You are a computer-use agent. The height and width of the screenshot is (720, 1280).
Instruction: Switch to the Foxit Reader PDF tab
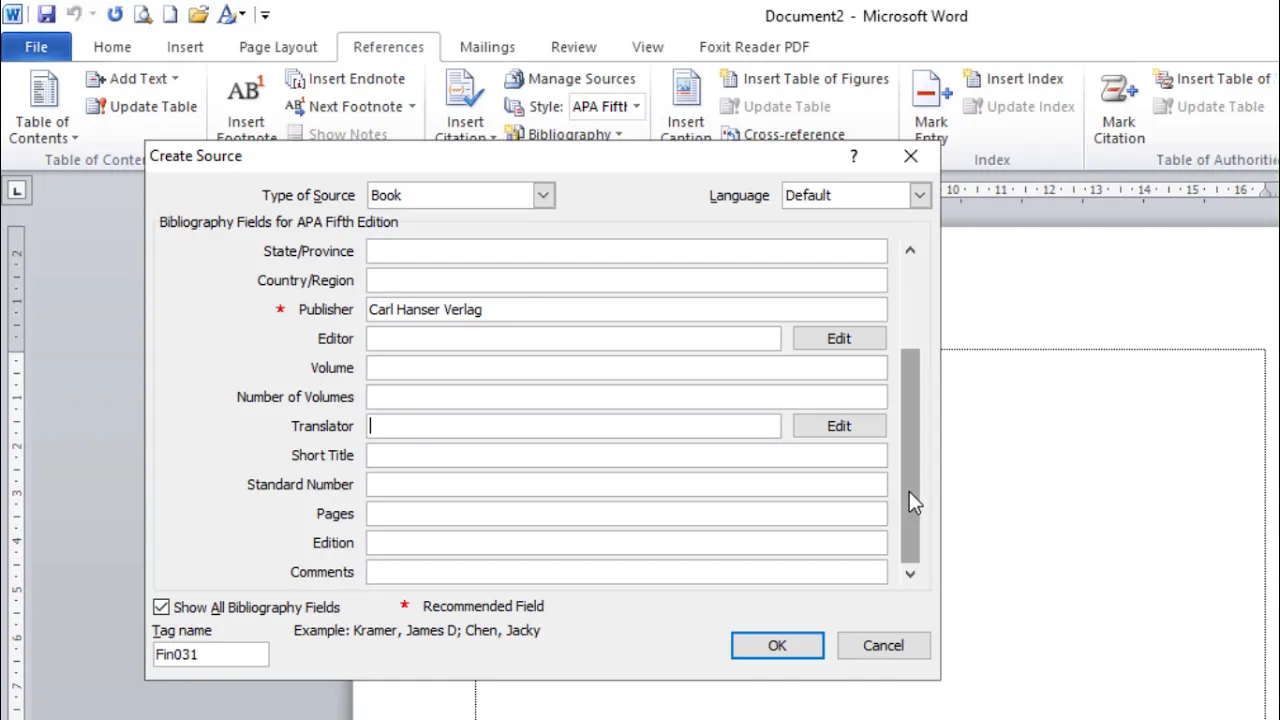tap(754, 47)
